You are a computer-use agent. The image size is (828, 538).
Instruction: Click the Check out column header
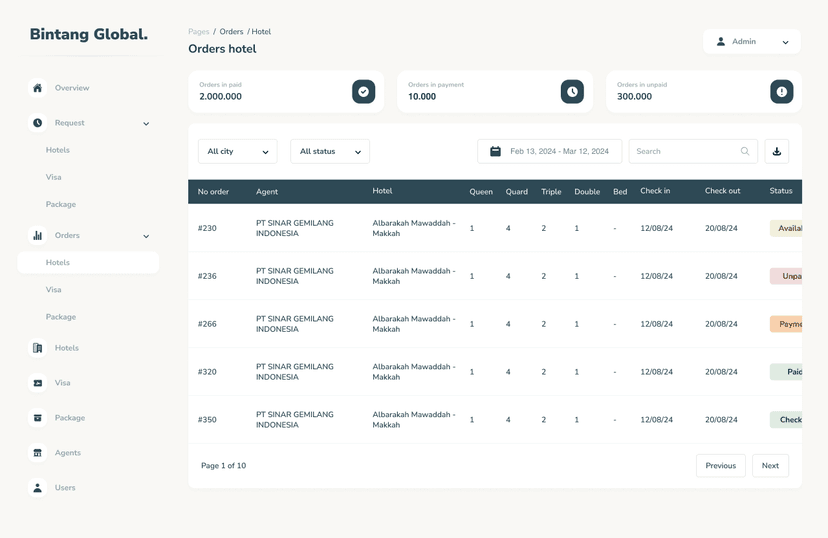[722, 191]
